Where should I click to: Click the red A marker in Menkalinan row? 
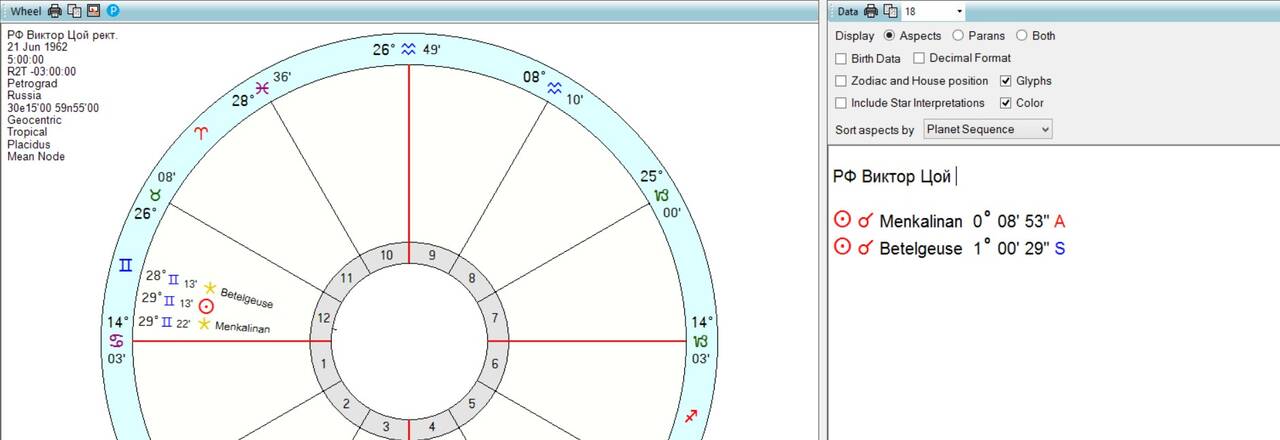point(1060,221)
